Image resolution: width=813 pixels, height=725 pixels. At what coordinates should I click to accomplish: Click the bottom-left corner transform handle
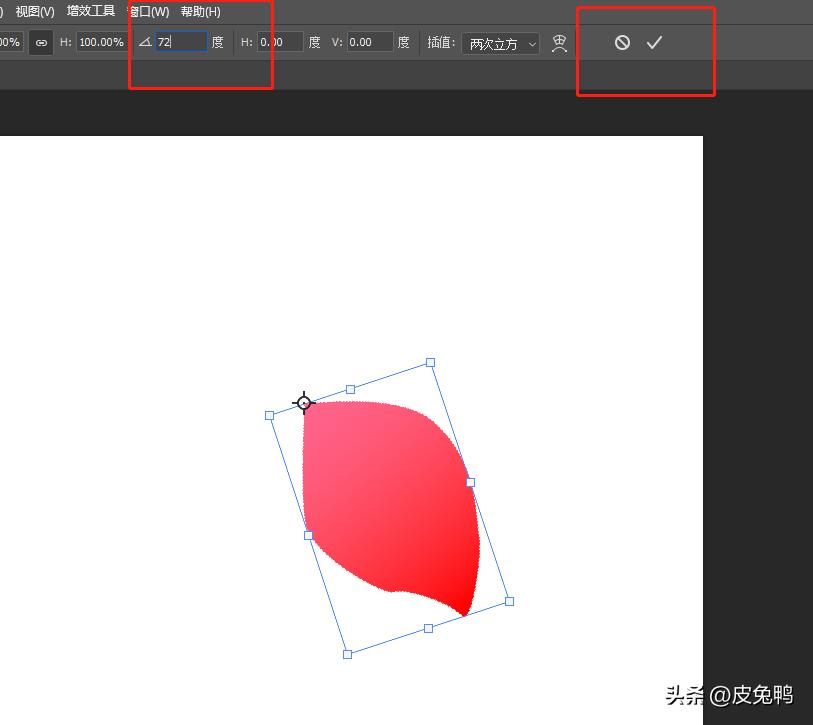click(x=347, y=654)
